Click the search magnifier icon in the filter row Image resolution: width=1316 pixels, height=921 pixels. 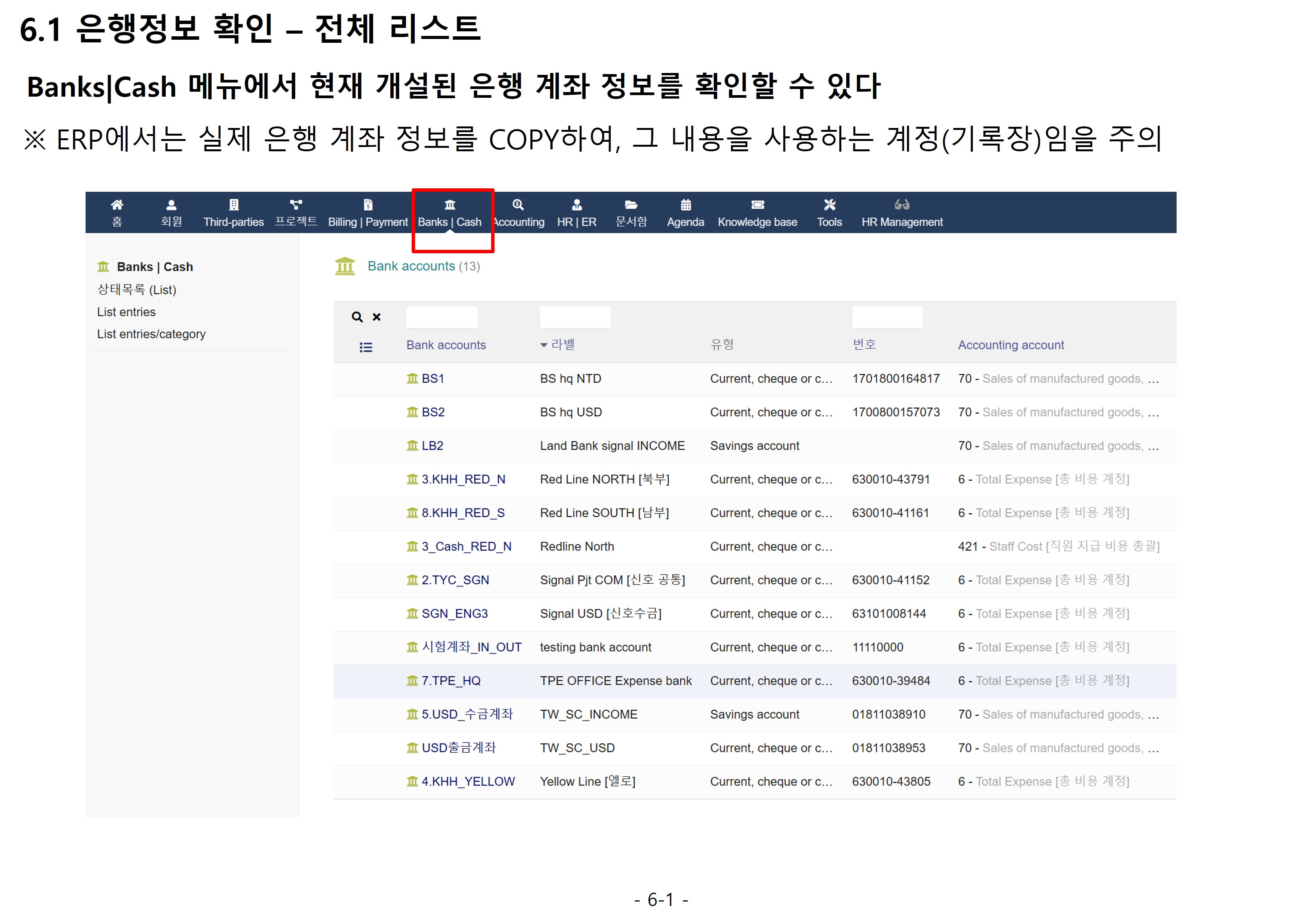pos(357,317)
